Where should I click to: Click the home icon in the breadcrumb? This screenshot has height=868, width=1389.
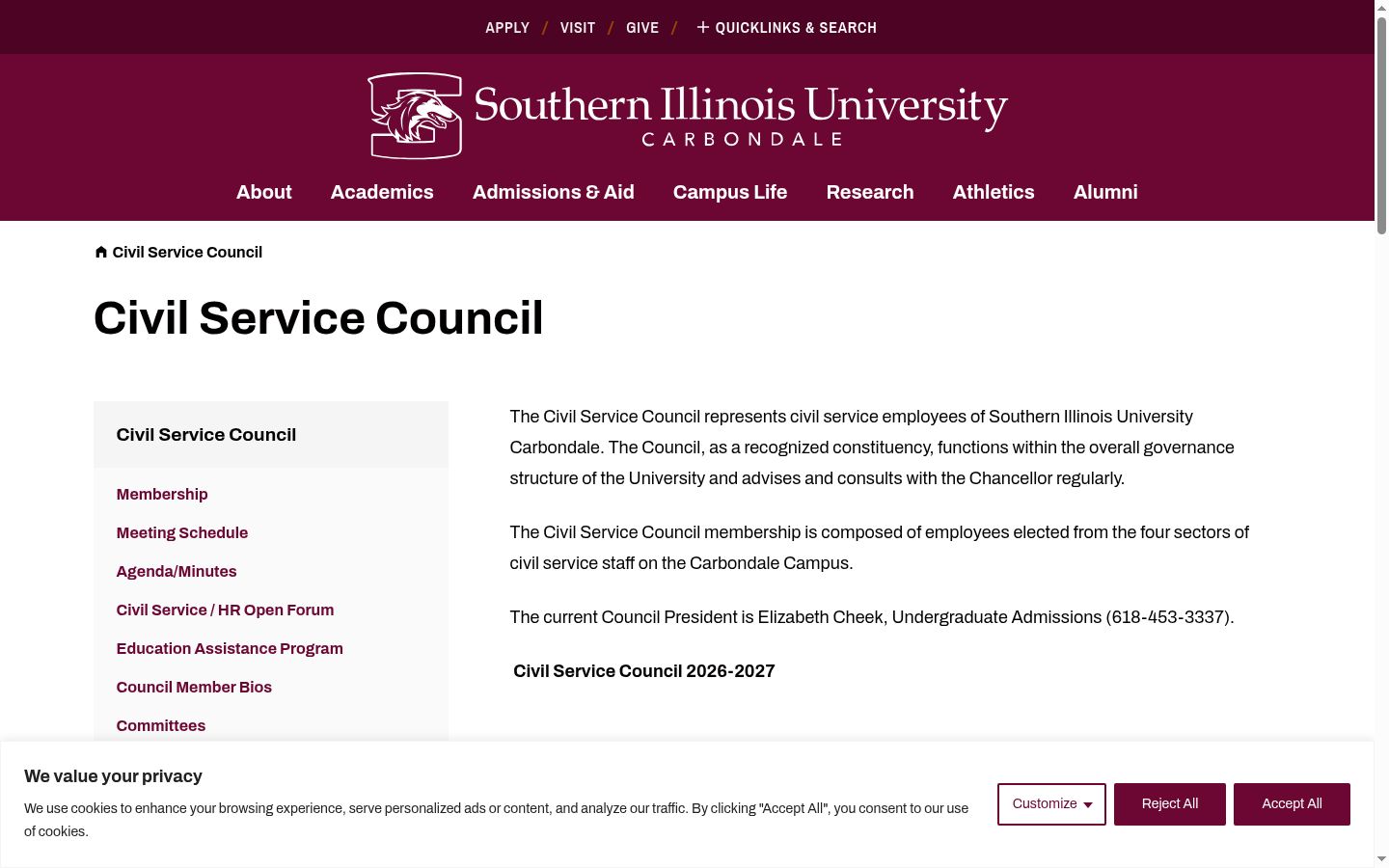click(x=101, y=252)
